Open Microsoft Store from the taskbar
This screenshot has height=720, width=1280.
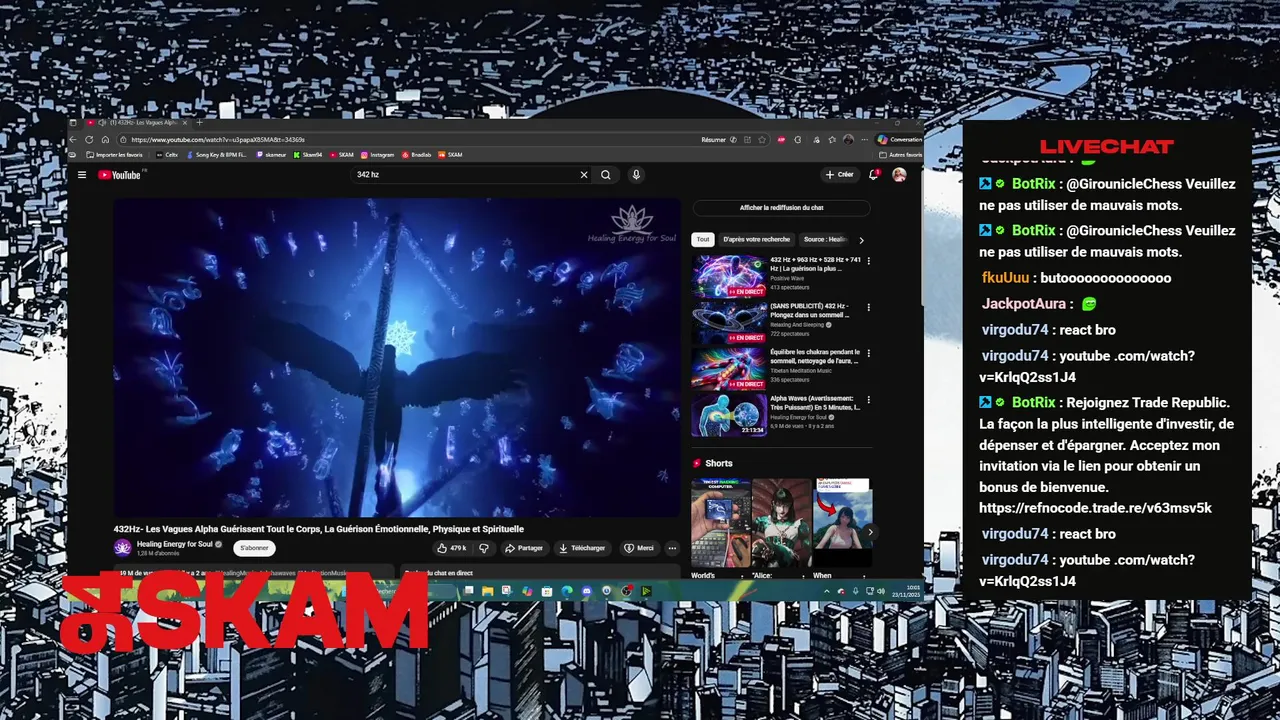(x=546, y=591)
